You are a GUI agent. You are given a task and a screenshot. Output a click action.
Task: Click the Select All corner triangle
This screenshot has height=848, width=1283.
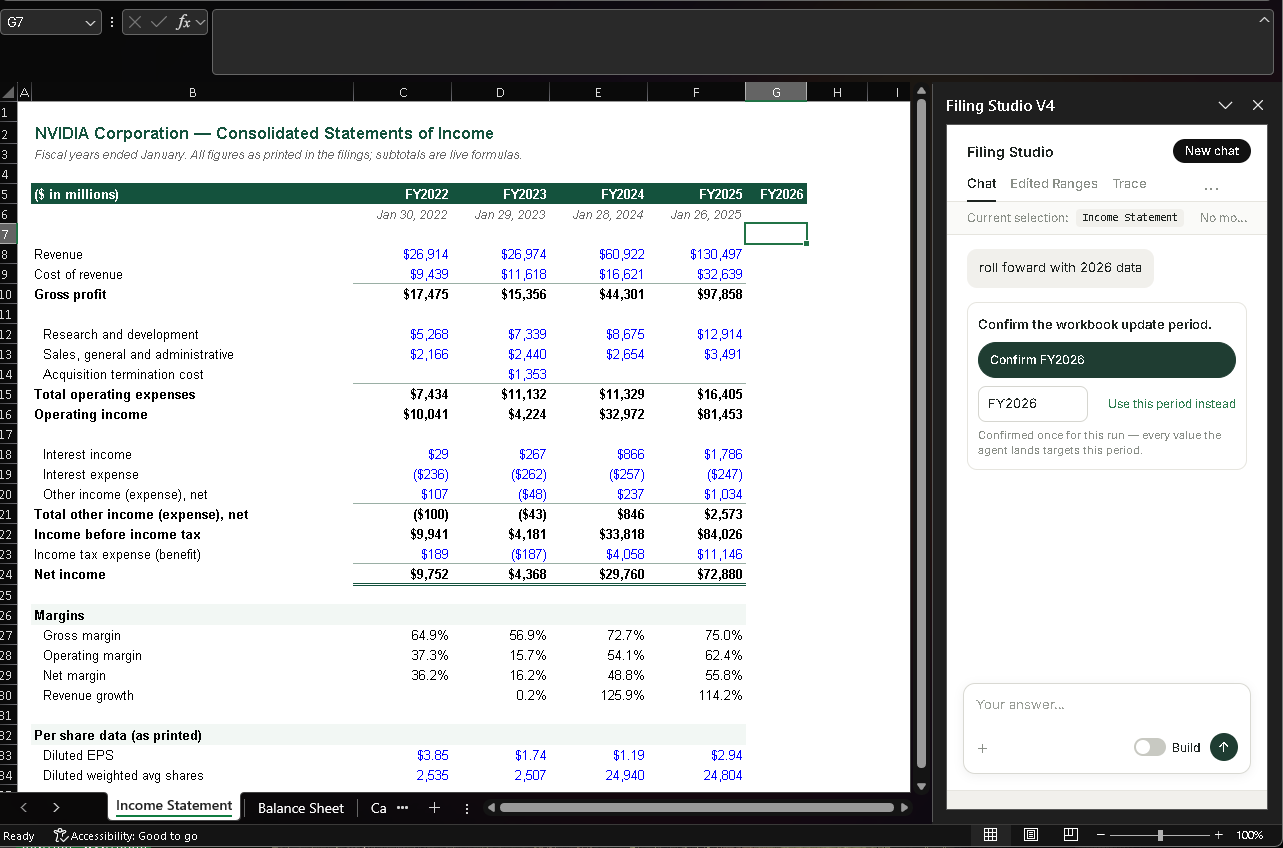(8, 92)
